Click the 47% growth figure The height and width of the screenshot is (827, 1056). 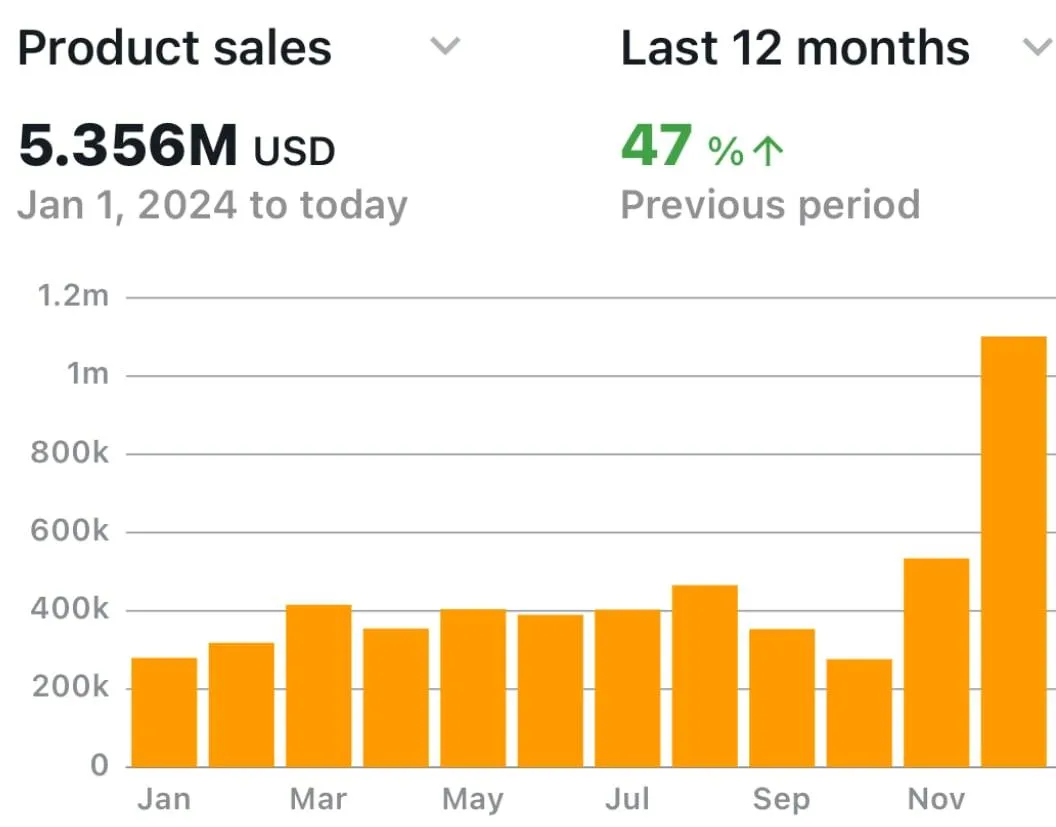pos(682,148)
